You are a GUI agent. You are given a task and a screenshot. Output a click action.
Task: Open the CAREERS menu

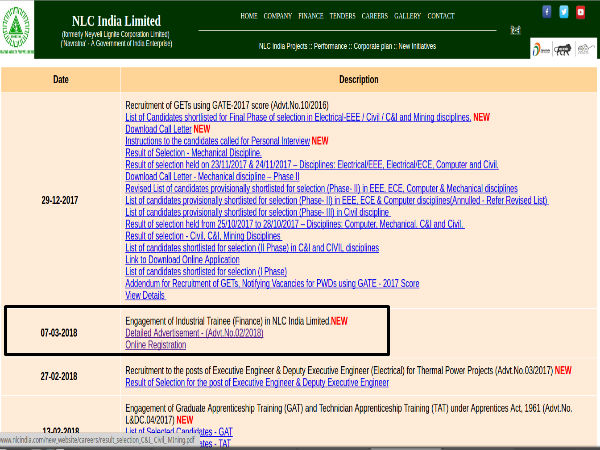(375, 16)
